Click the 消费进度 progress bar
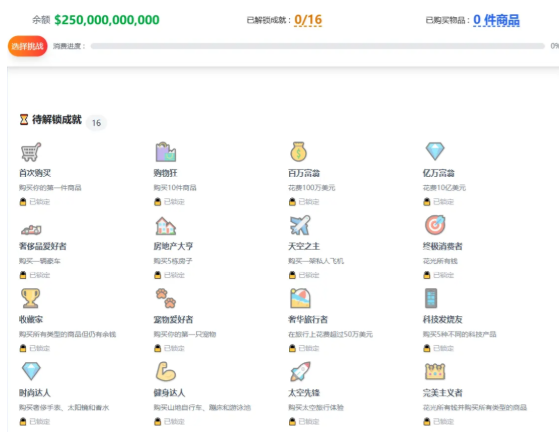This screenshot has width=559, height=434. point(317,46)
